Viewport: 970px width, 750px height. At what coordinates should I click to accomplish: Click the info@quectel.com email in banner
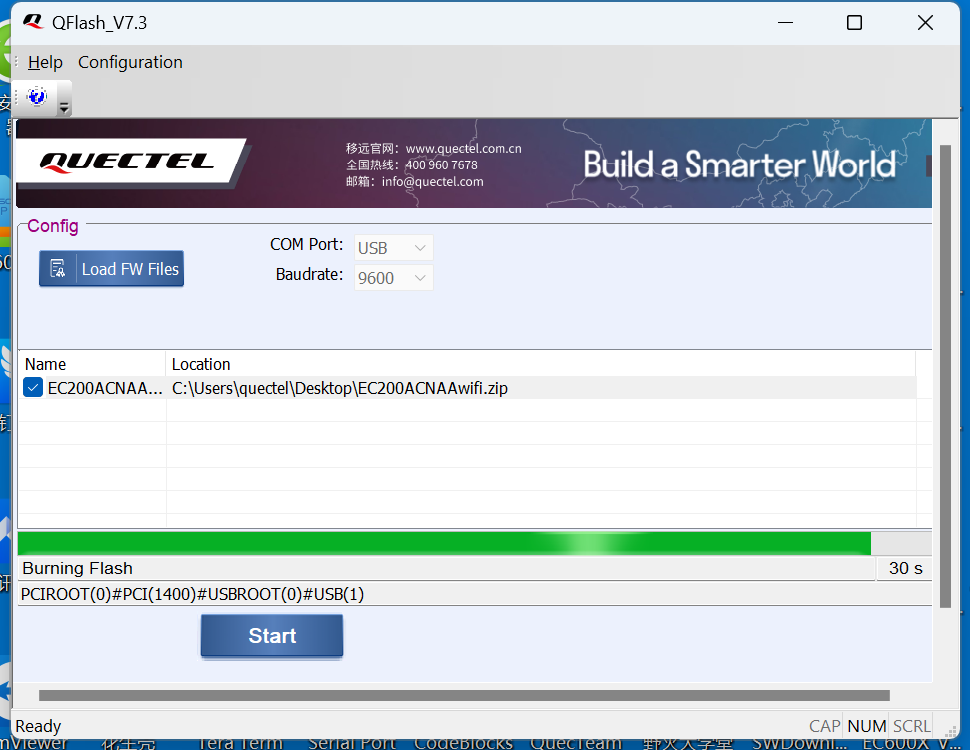tap(432, 181)
